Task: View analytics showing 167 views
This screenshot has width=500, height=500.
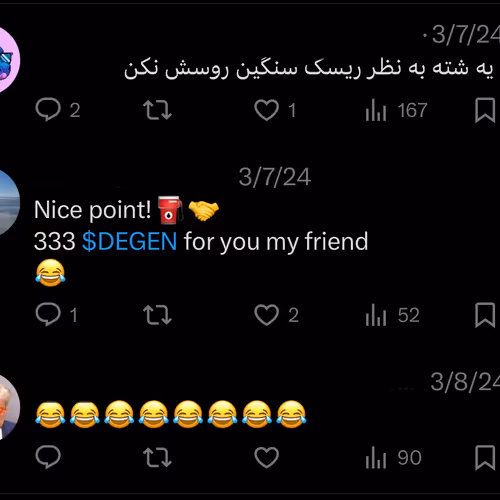Action: 396,110
